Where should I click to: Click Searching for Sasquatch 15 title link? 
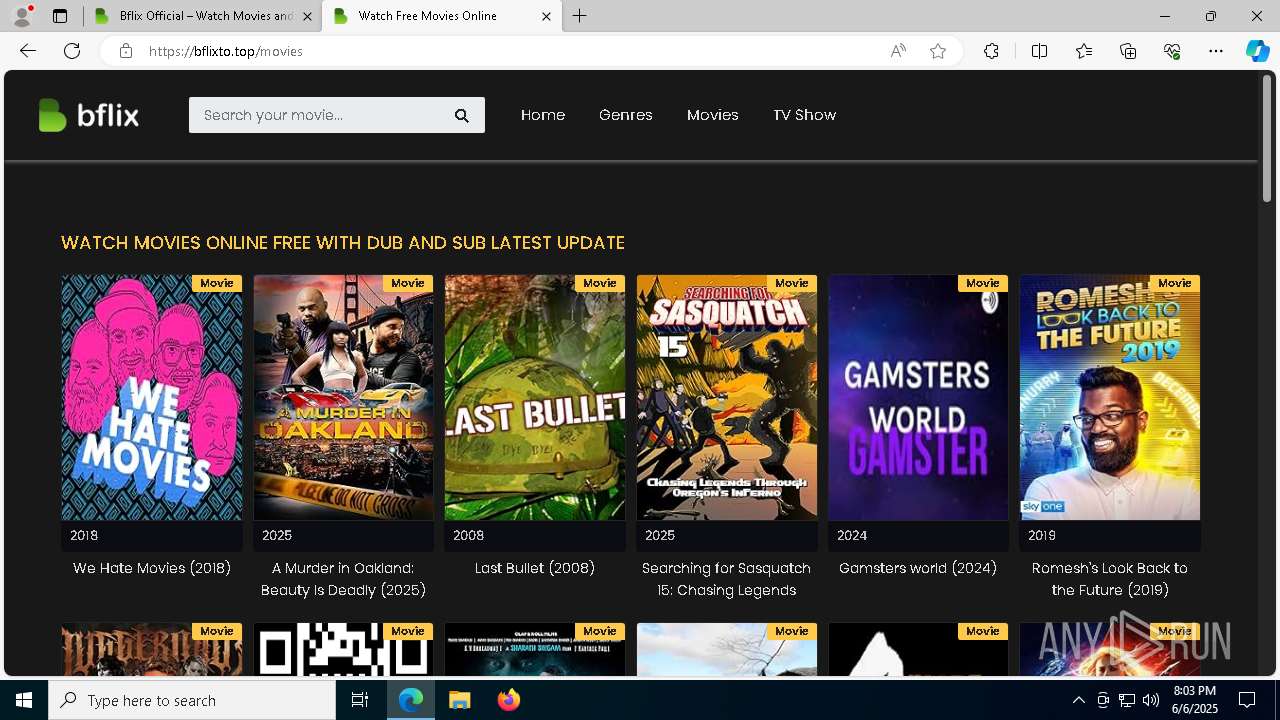coord(727,579)
